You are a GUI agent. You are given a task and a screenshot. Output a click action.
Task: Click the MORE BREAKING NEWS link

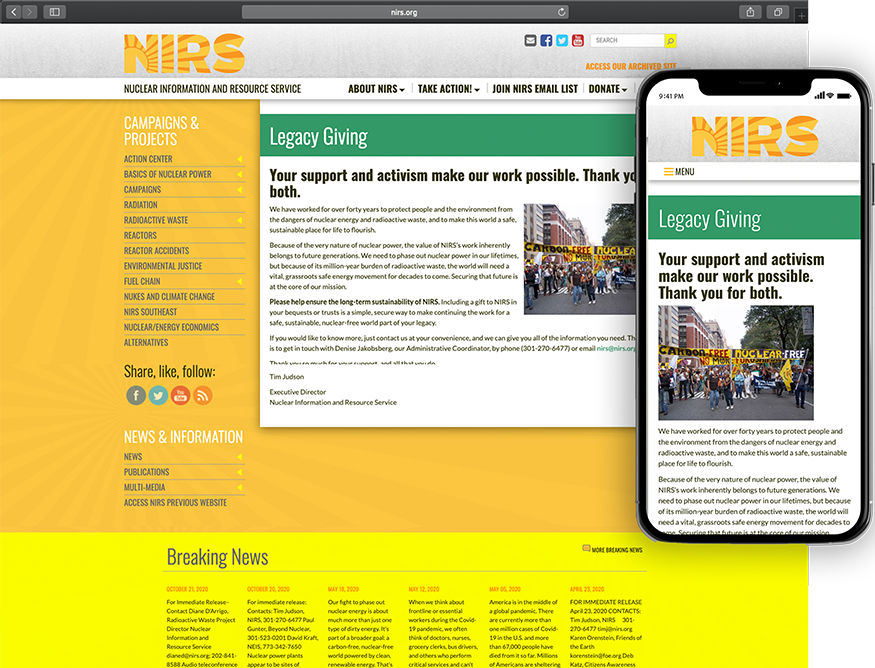(617, 550)
